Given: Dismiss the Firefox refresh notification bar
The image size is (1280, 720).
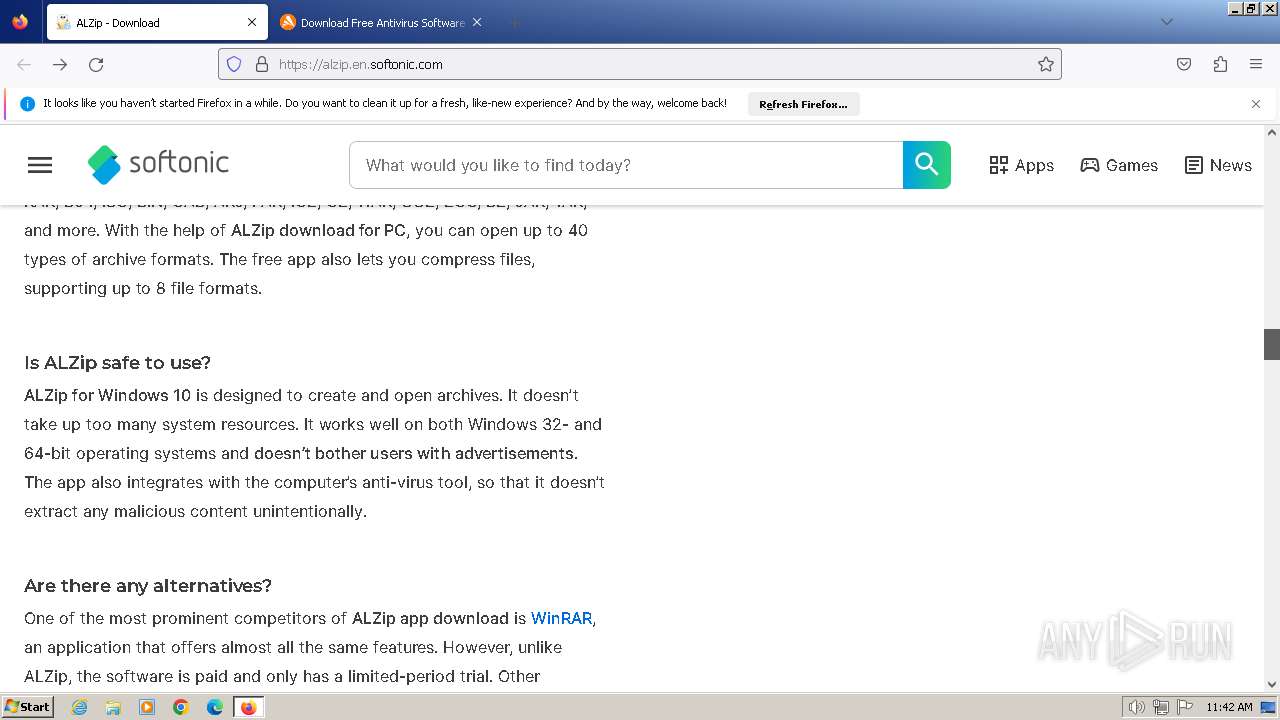Looking at the screenshot, I should coord(1256,104).
